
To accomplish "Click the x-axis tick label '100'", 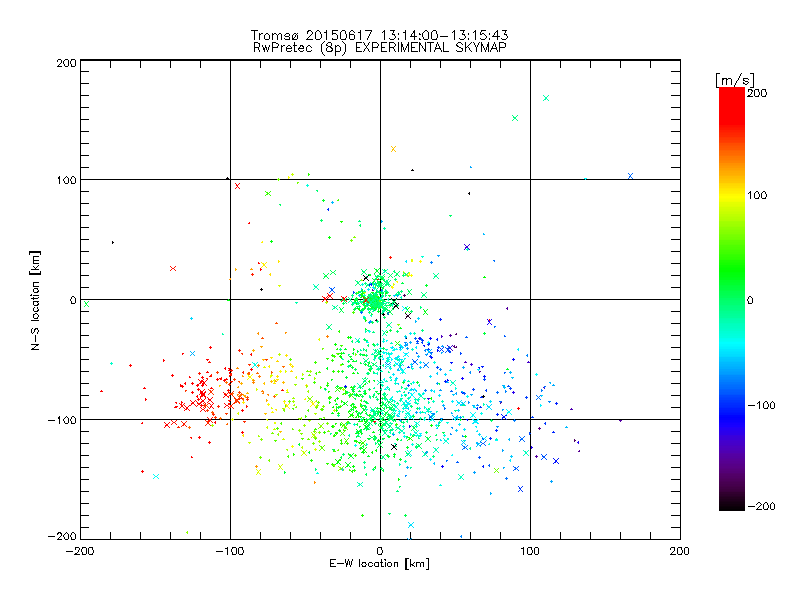I will pyautogui.click(x=530, y=551).
